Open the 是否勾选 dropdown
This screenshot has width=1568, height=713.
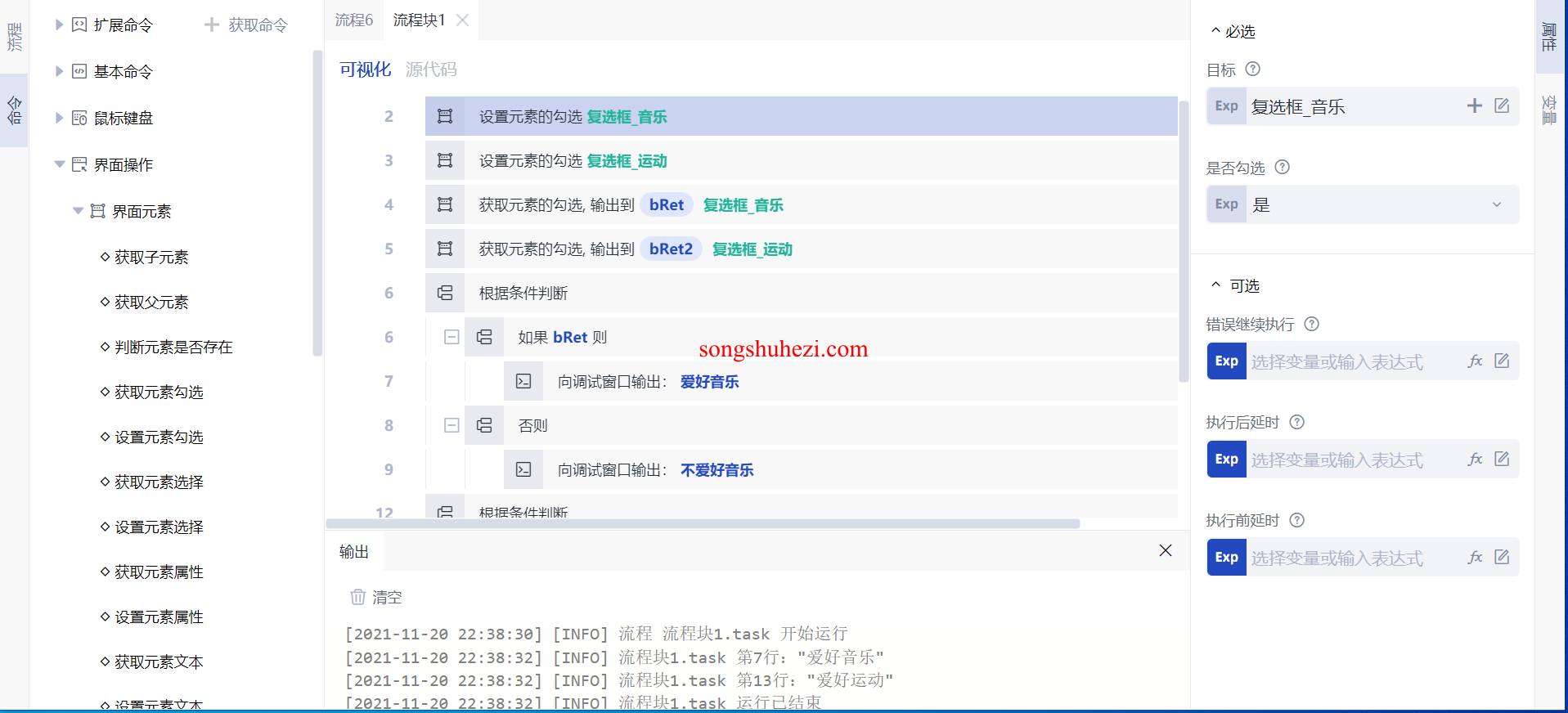coord(1497,204)
